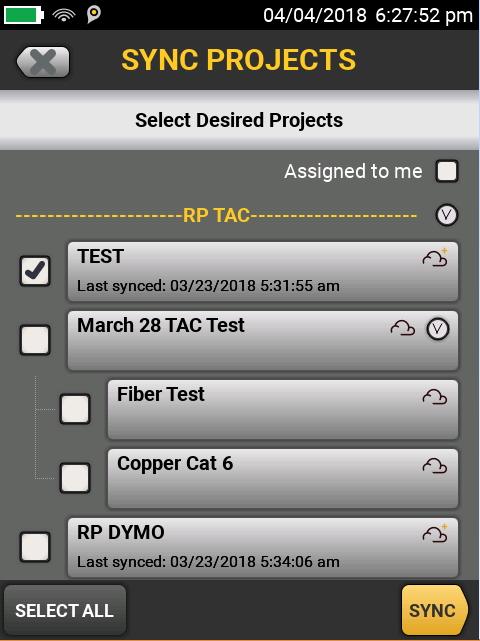Tap the Wi-Fi signal icon
Viewport: 480px width, 641px height.
point(64,15)
